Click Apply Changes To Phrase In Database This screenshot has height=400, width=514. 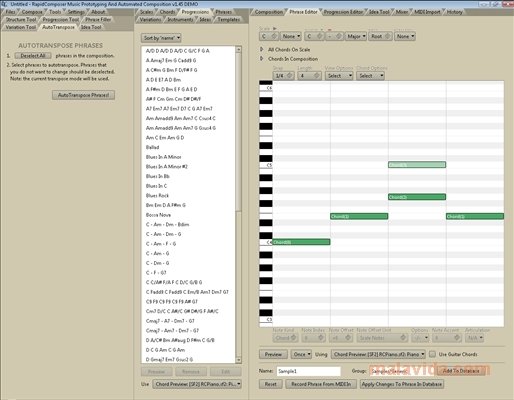click(x=402, y=384)
